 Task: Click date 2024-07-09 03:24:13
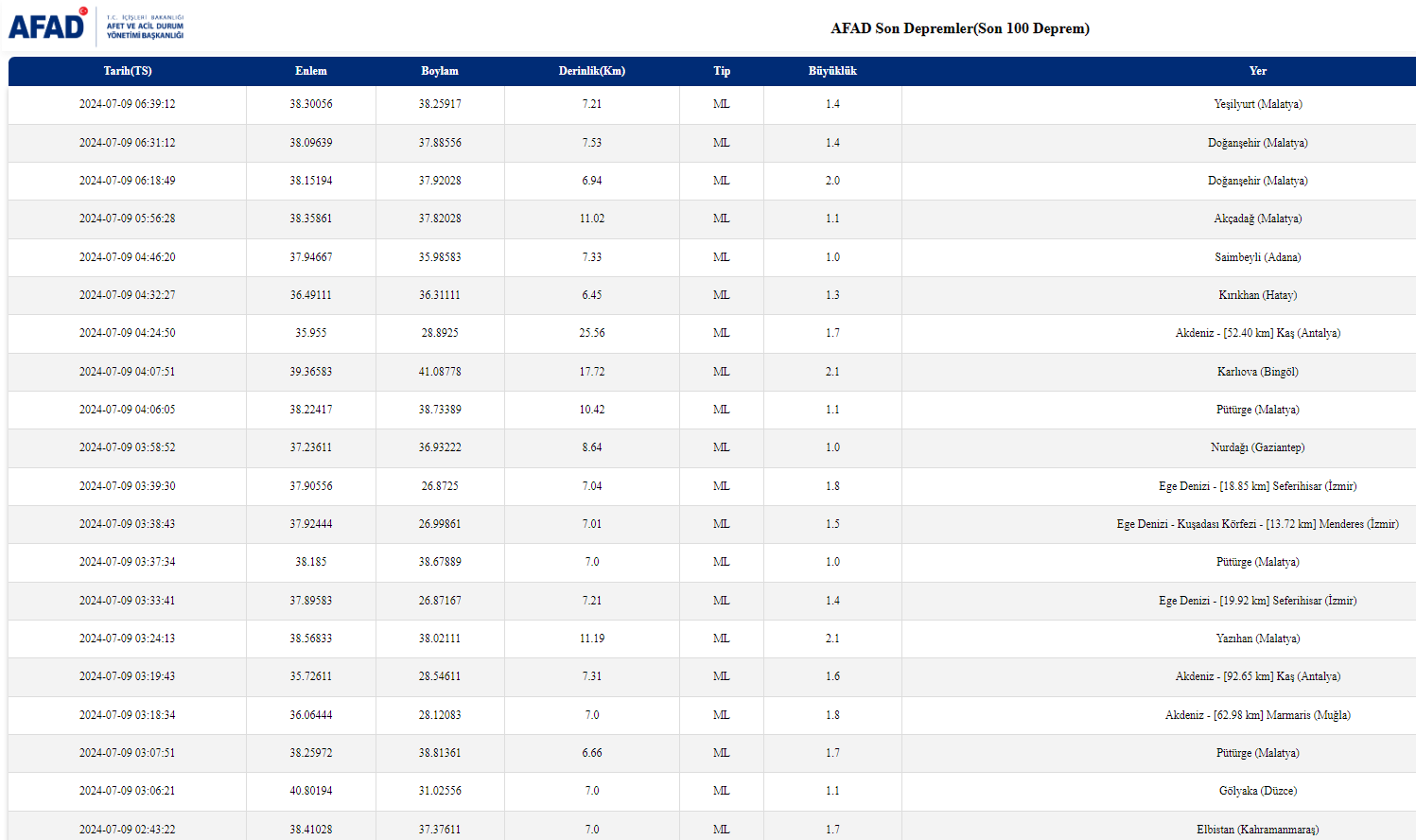point(128,639)
